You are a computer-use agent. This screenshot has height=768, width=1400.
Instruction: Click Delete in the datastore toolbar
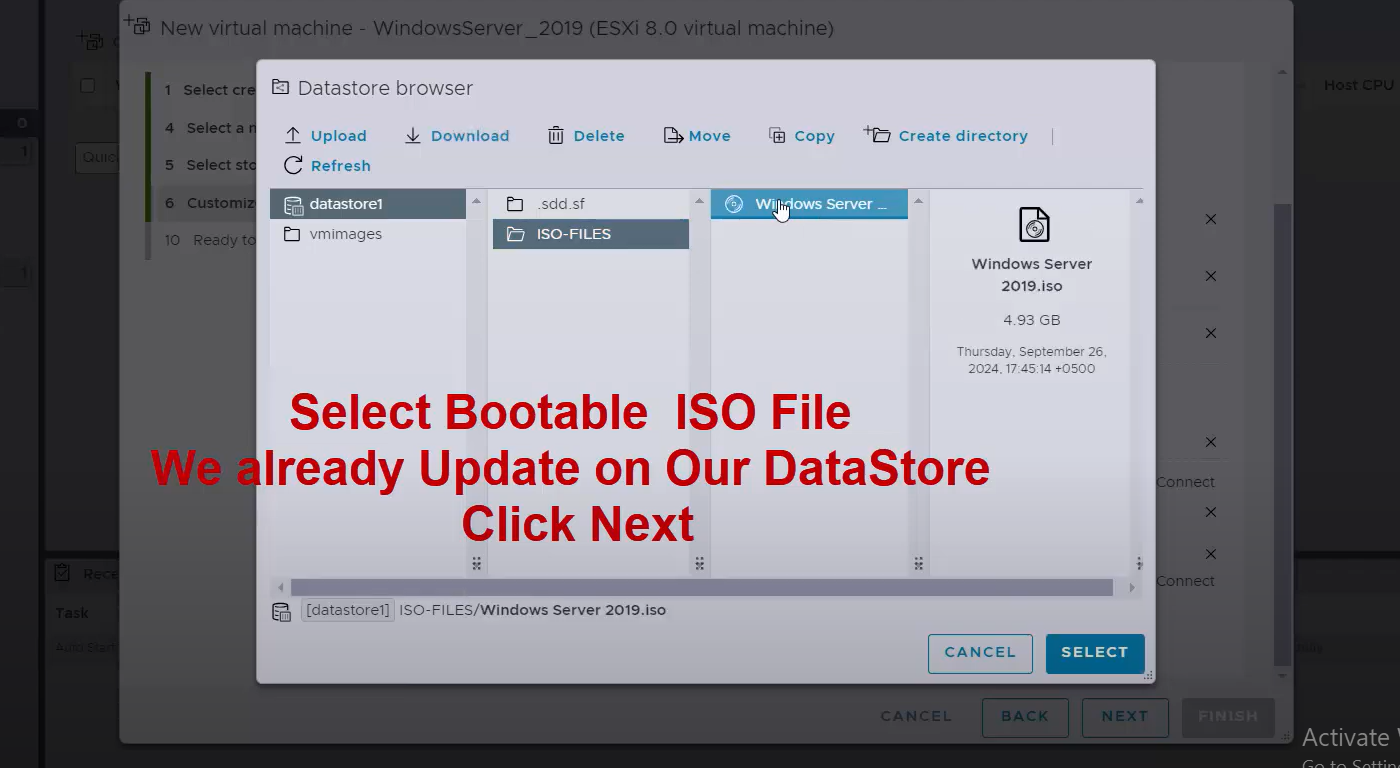[x=586, y=136]
